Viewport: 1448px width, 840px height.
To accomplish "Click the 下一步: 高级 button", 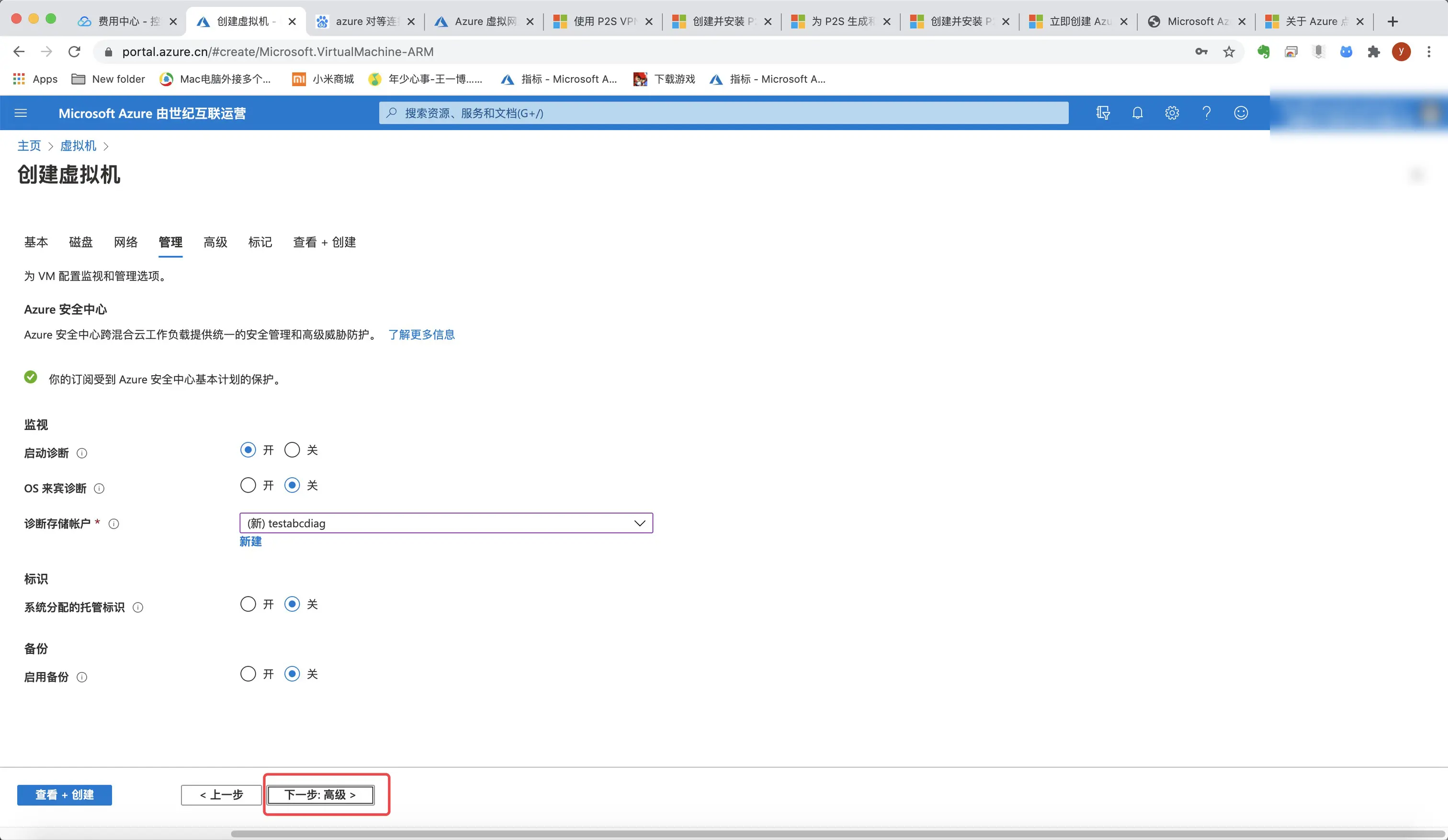I will (x=321, y=795).
